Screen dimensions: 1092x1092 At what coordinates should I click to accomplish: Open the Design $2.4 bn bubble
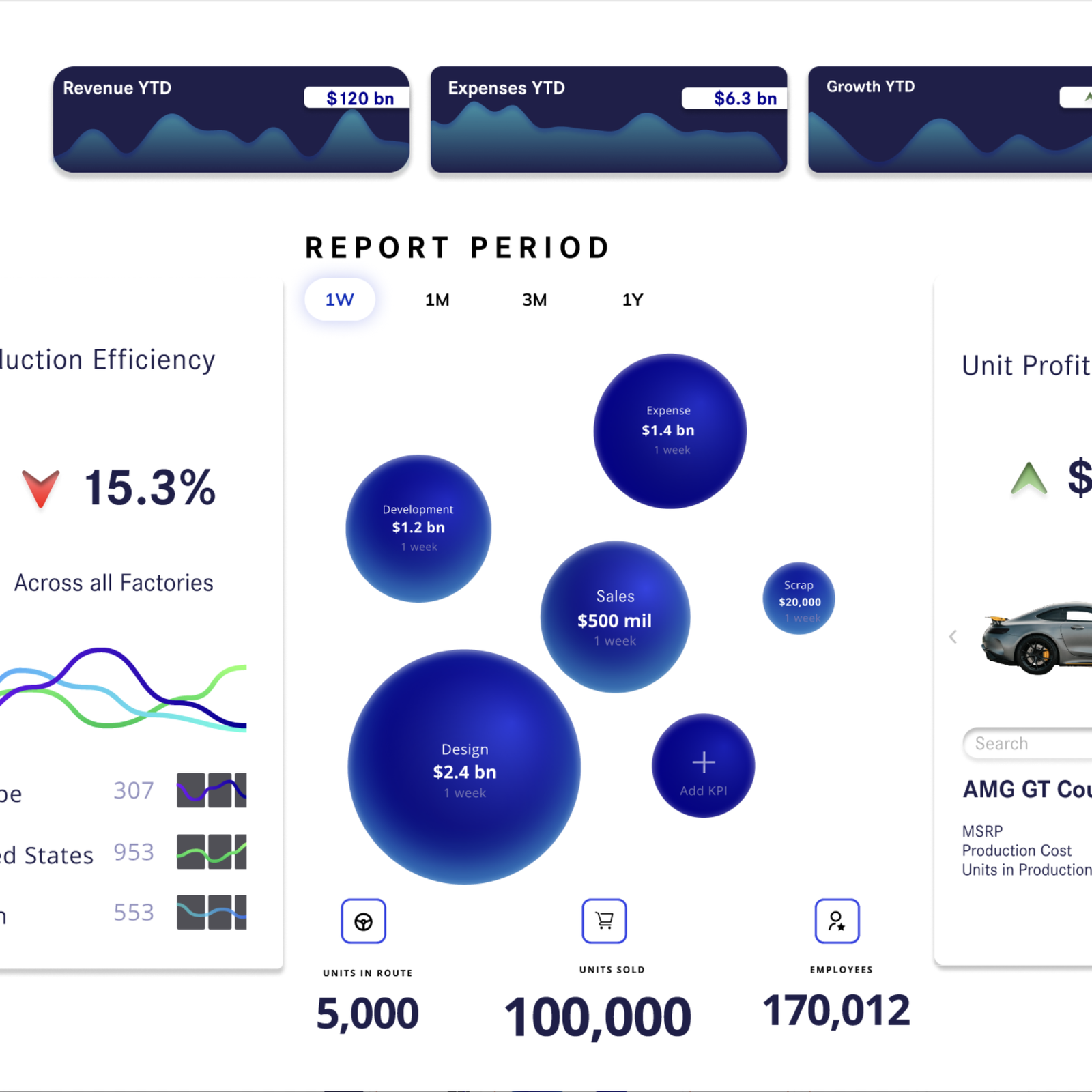(464, 767)
